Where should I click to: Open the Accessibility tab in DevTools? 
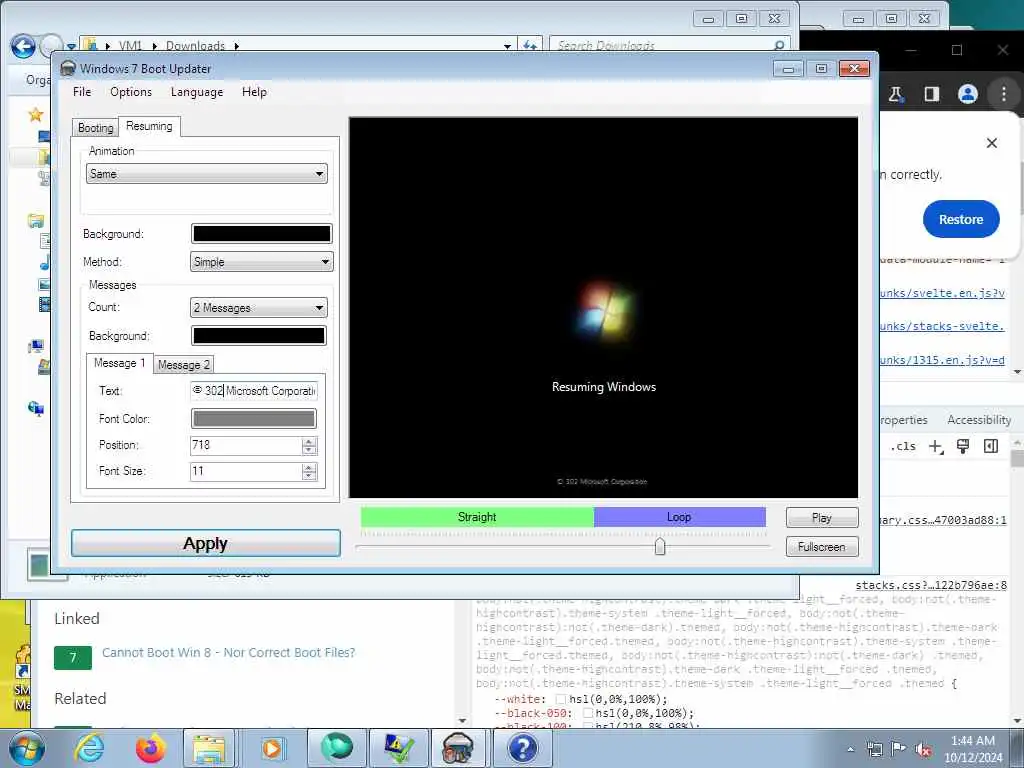(979, 420)
